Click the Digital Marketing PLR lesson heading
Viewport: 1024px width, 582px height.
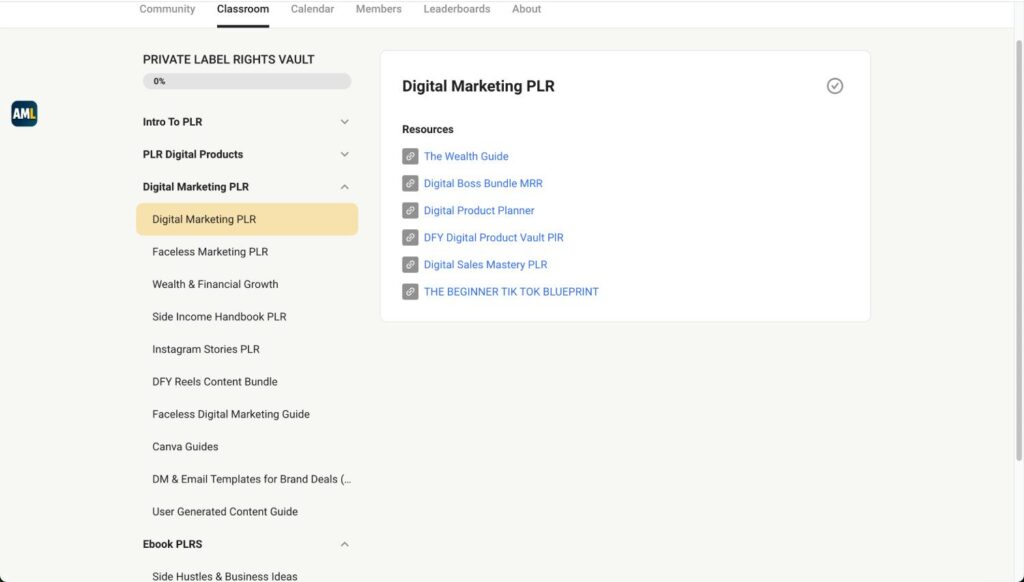[x=478, y=86]
